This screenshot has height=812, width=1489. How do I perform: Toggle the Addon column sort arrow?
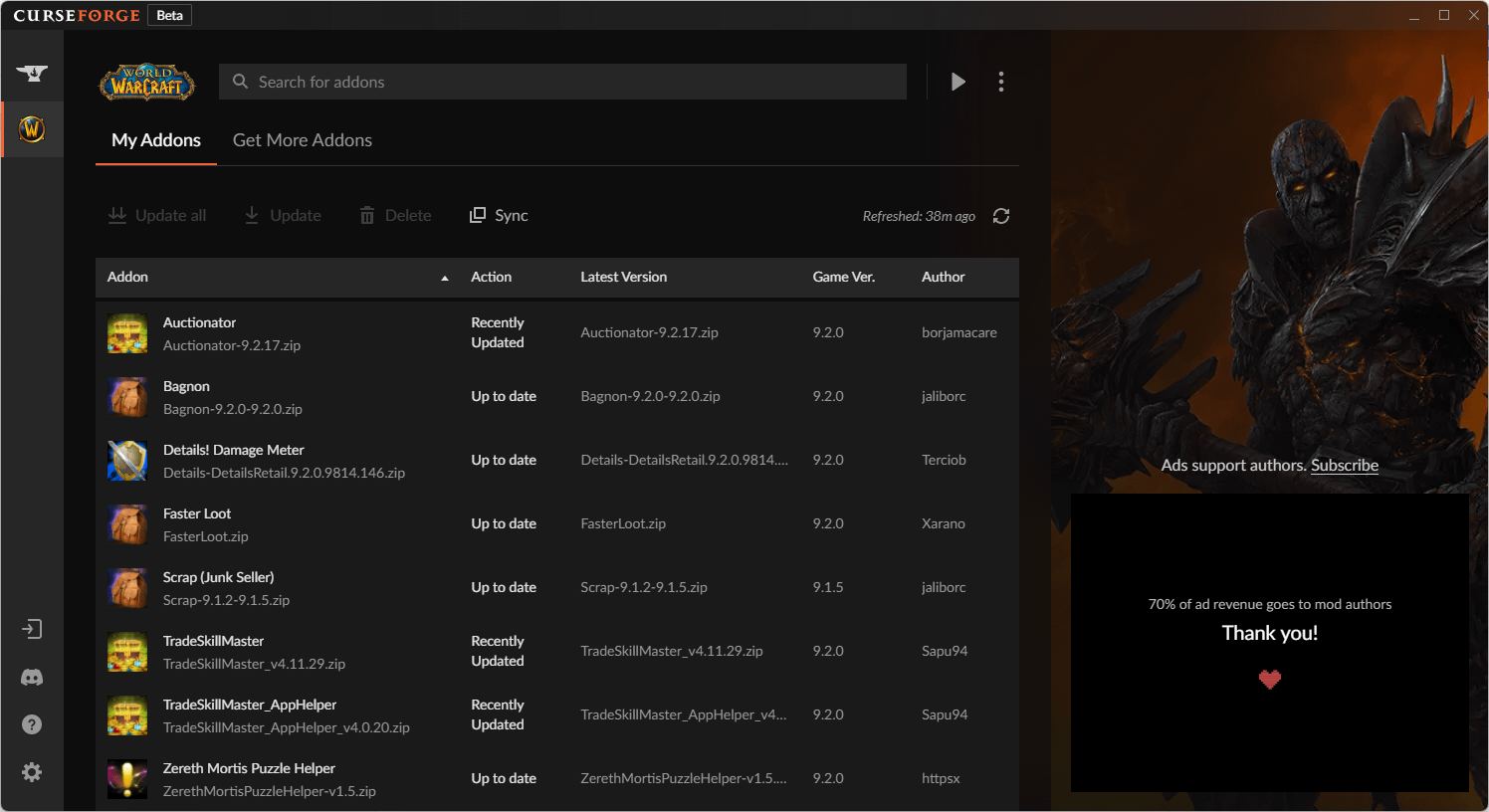point(445,278)
